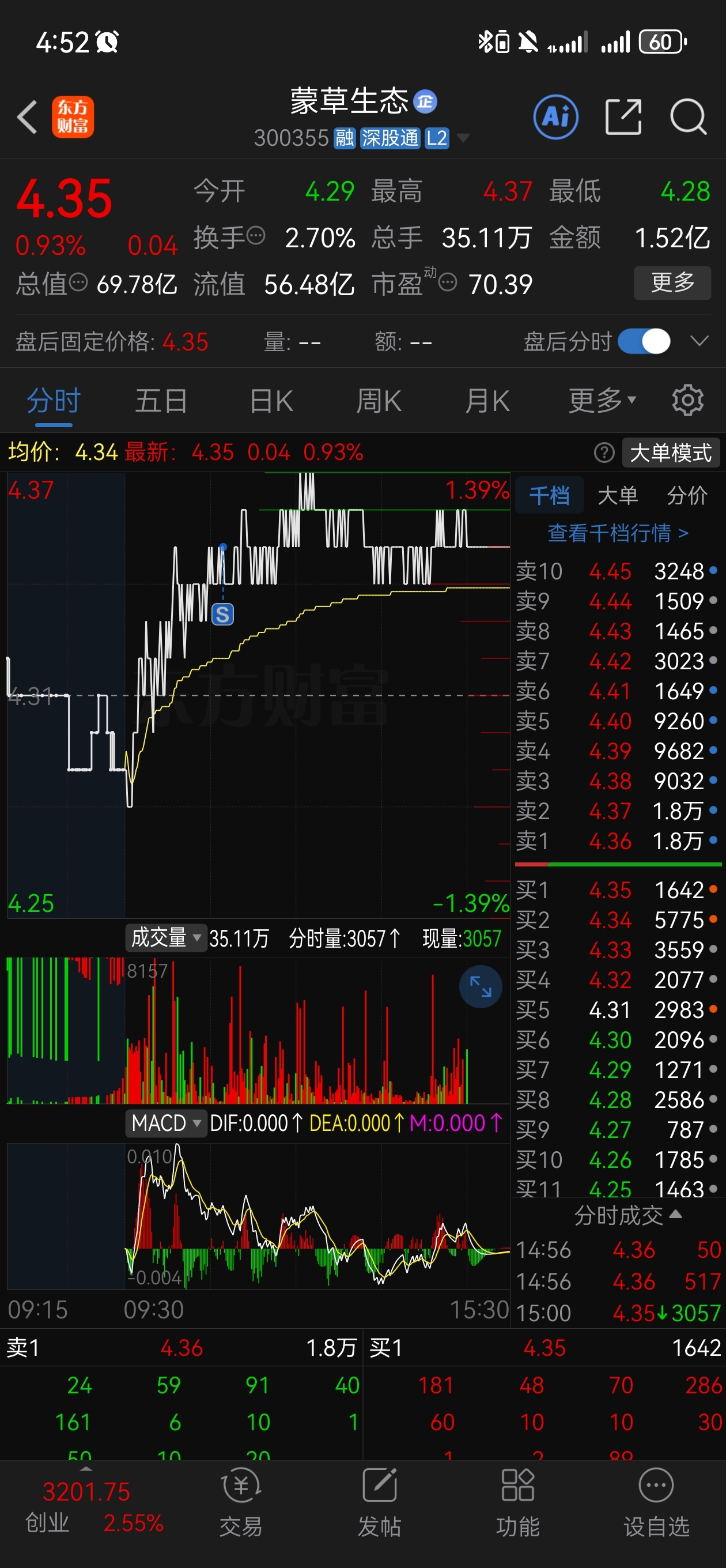Tap the 蒙草生态 stock title
The width and height of the screenshot is (726, 1568).
pos(349,101)
